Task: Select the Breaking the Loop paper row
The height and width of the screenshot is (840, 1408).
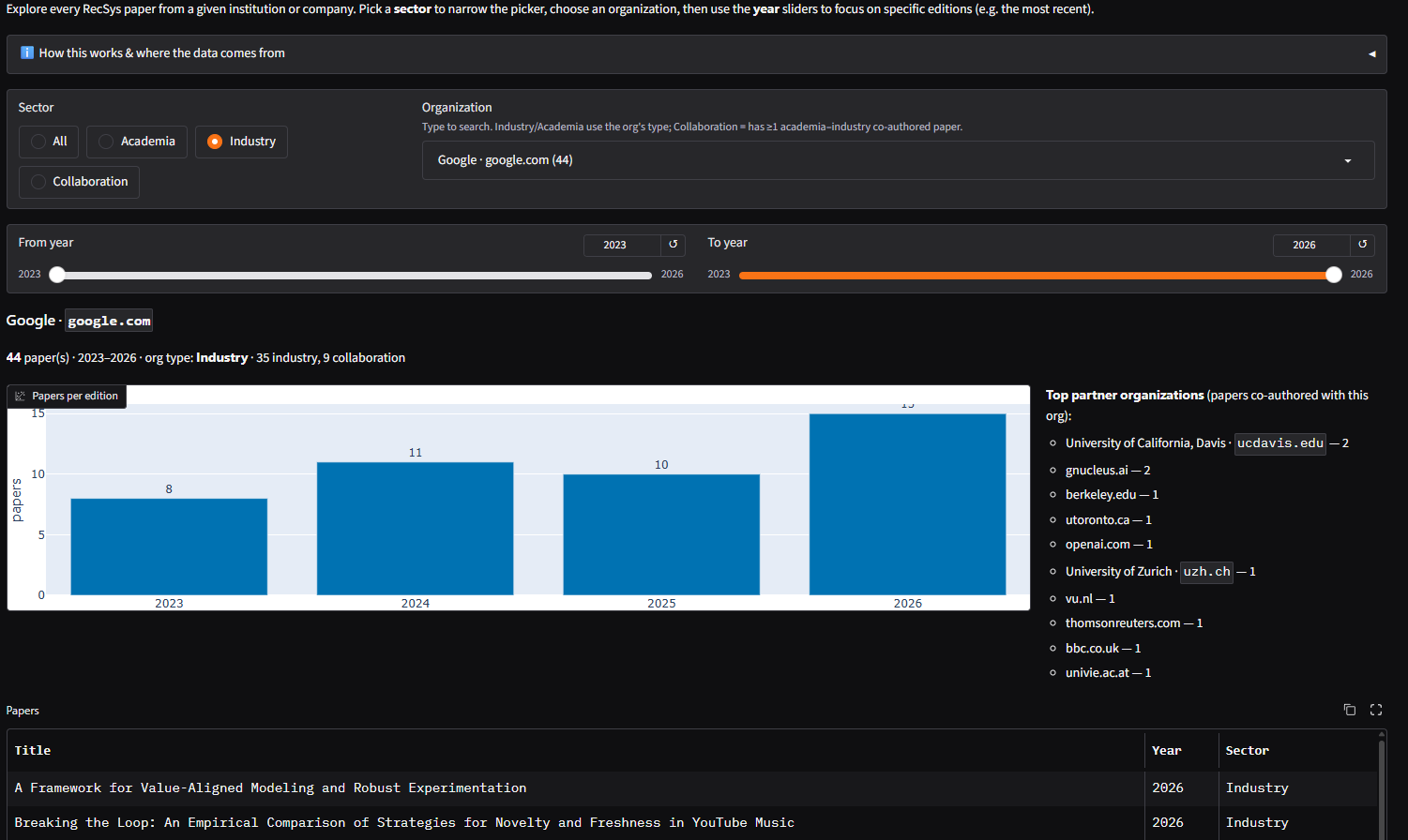Action: [692, 823]
